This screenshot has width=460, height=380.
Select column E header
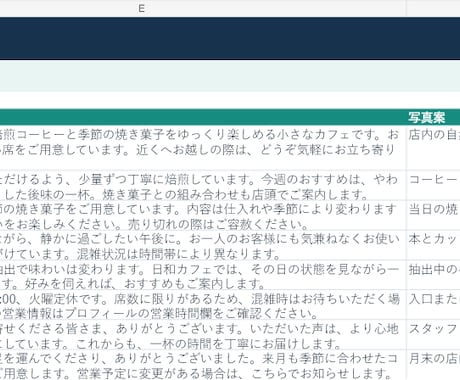(x=203, y=8)
